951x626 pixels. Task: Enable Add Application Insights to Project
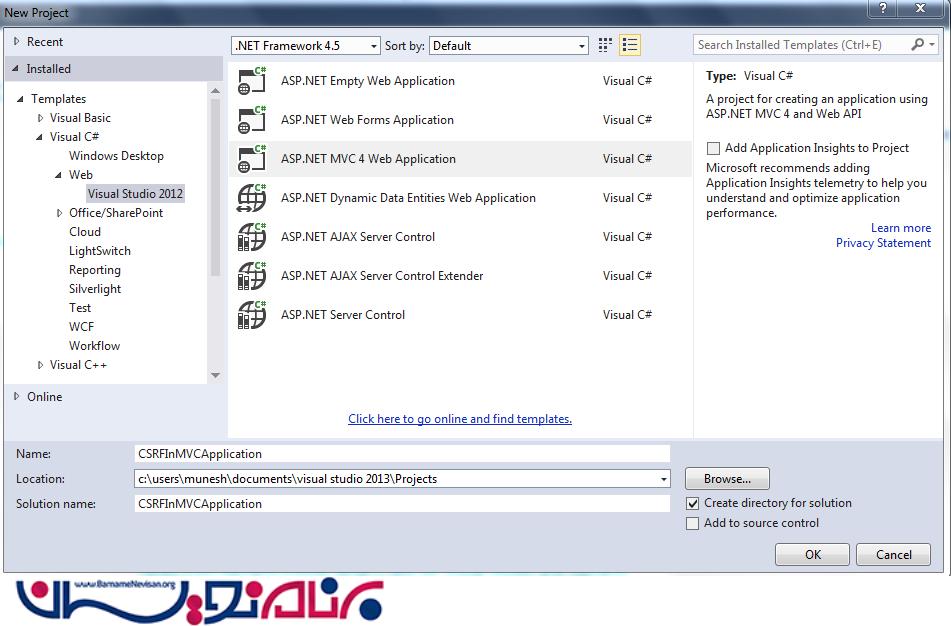(x=714, y=148)
